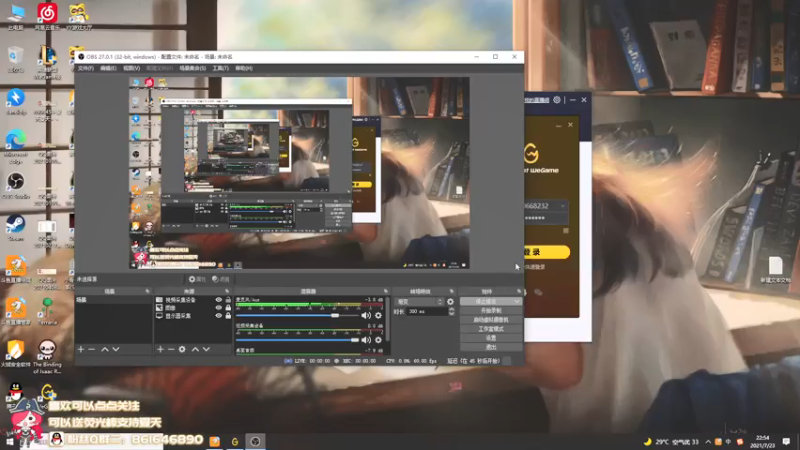This screenshot has height=450, width=800.
Task: Click the transition duration 300 ms field
Action: coord(427,311)
